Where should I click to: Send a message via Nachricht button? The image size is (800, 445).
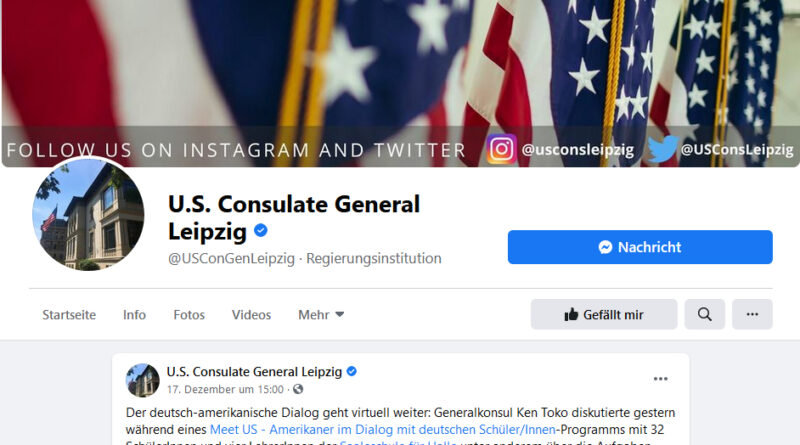point(640,247)
